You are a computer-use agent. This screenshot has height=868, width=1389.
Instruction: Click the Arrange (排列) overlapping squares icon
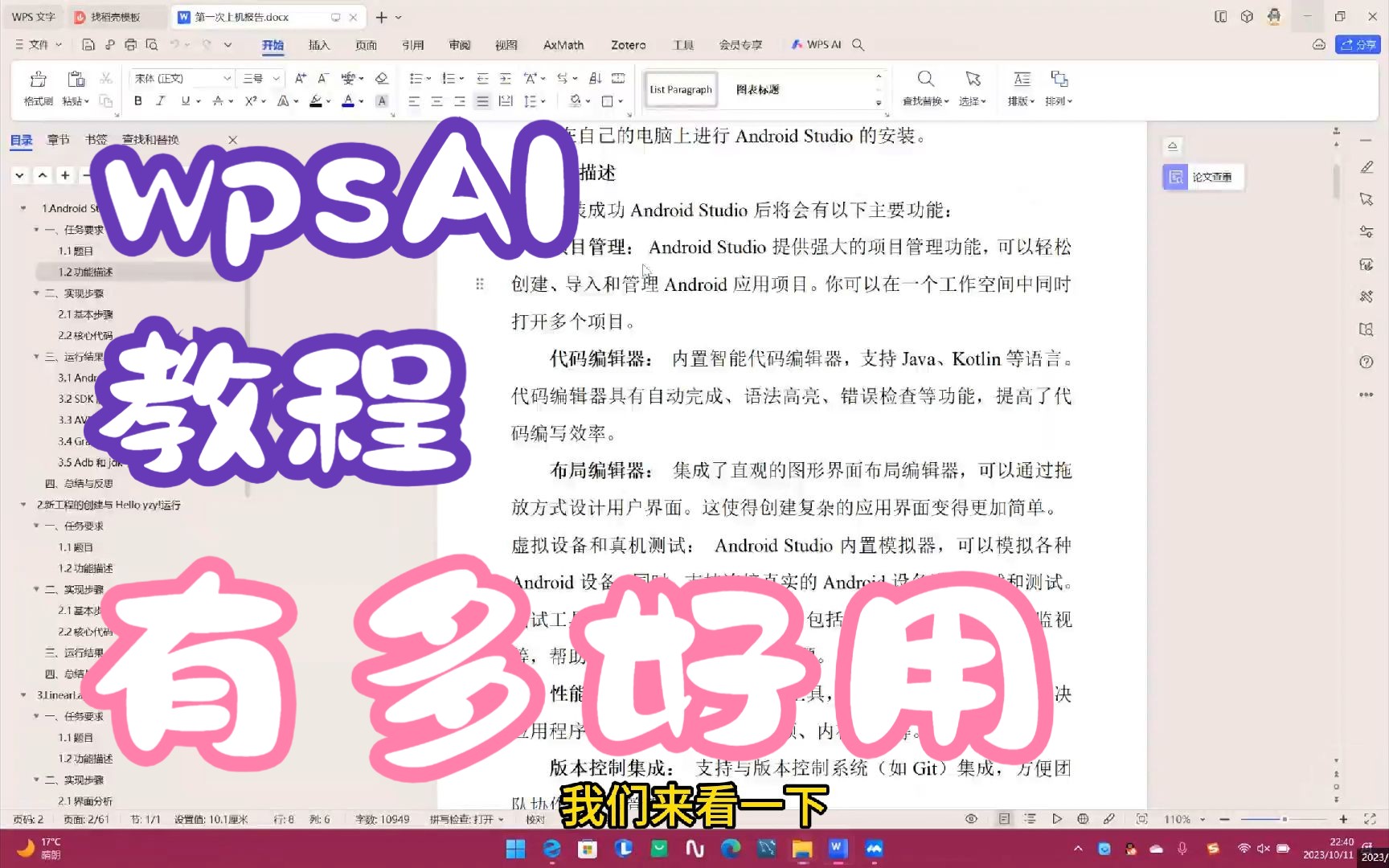[x=1059, y=79]
